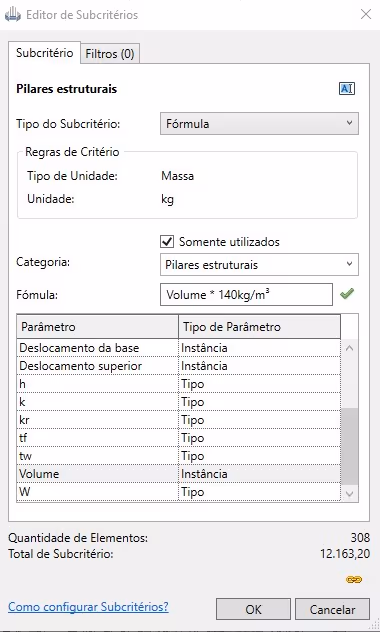This screenshot has width=380, height=632.
Task: Toggle the Somente utilizados checkbox
Action: [x=167, y=242]
